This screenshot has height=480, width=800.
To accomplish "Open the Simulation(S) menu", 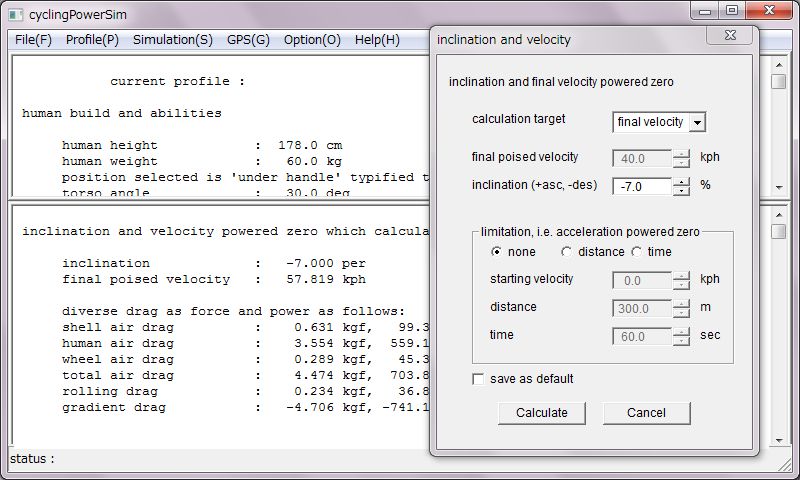I will pos(172,40).
